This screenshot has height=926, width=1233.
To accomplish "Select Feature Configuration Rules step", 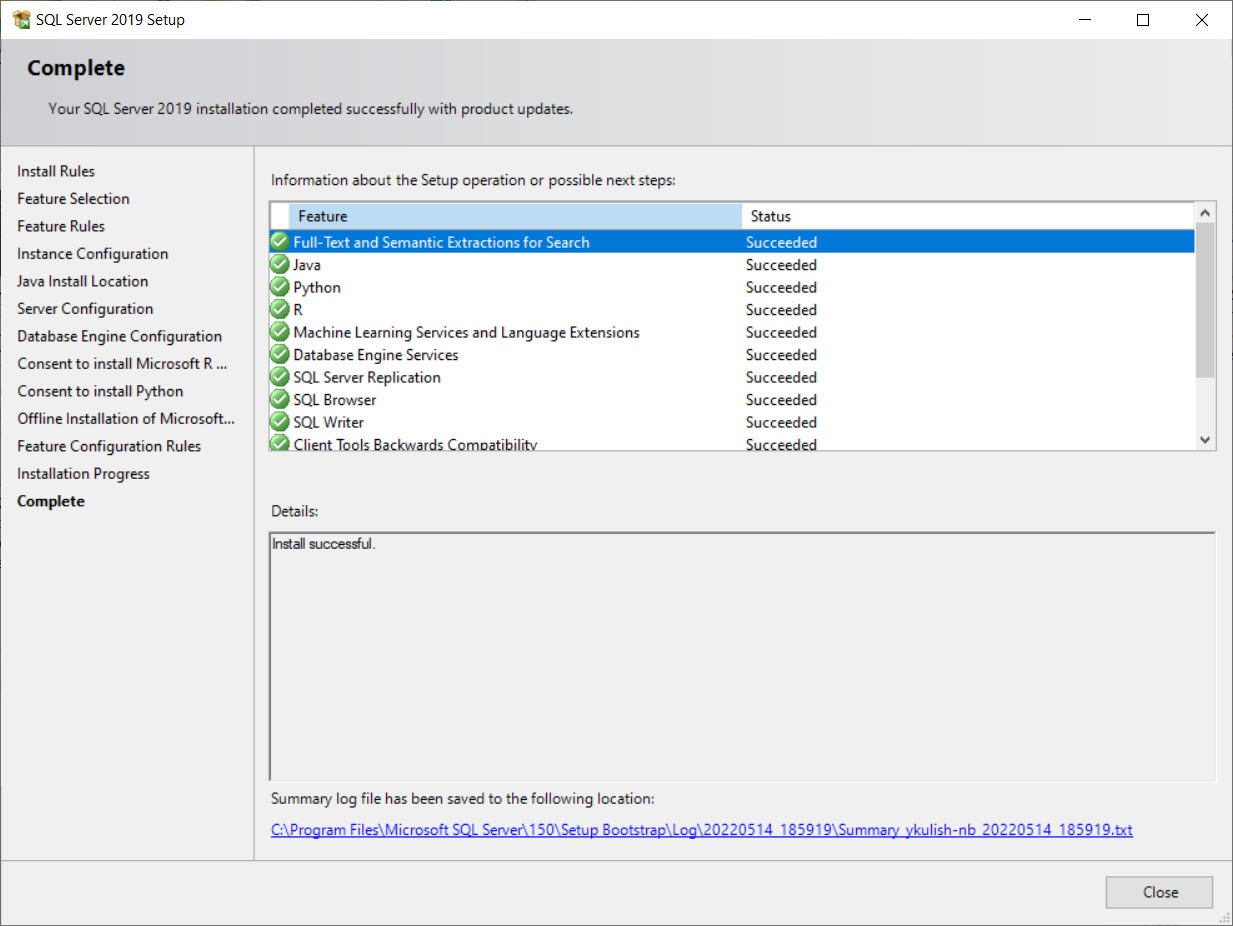I will tap(109, 446).
